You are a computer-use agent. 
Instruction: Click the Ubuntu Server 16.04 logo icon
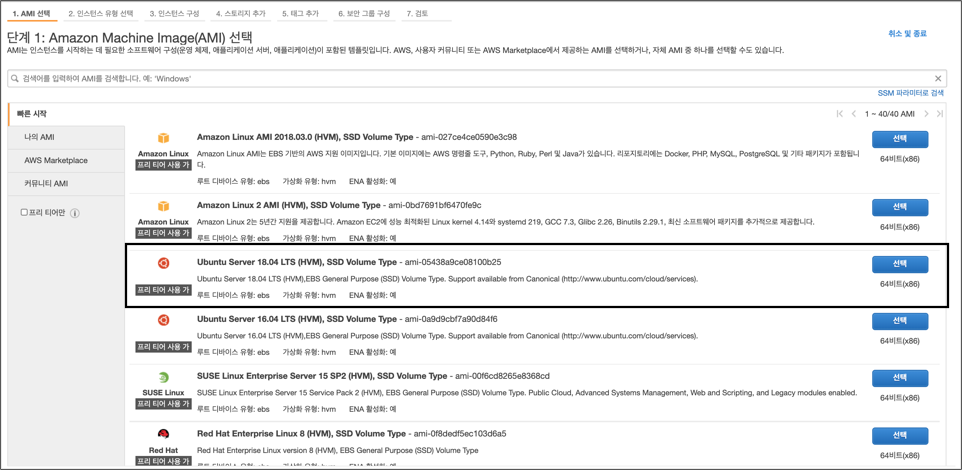(163, 320)
